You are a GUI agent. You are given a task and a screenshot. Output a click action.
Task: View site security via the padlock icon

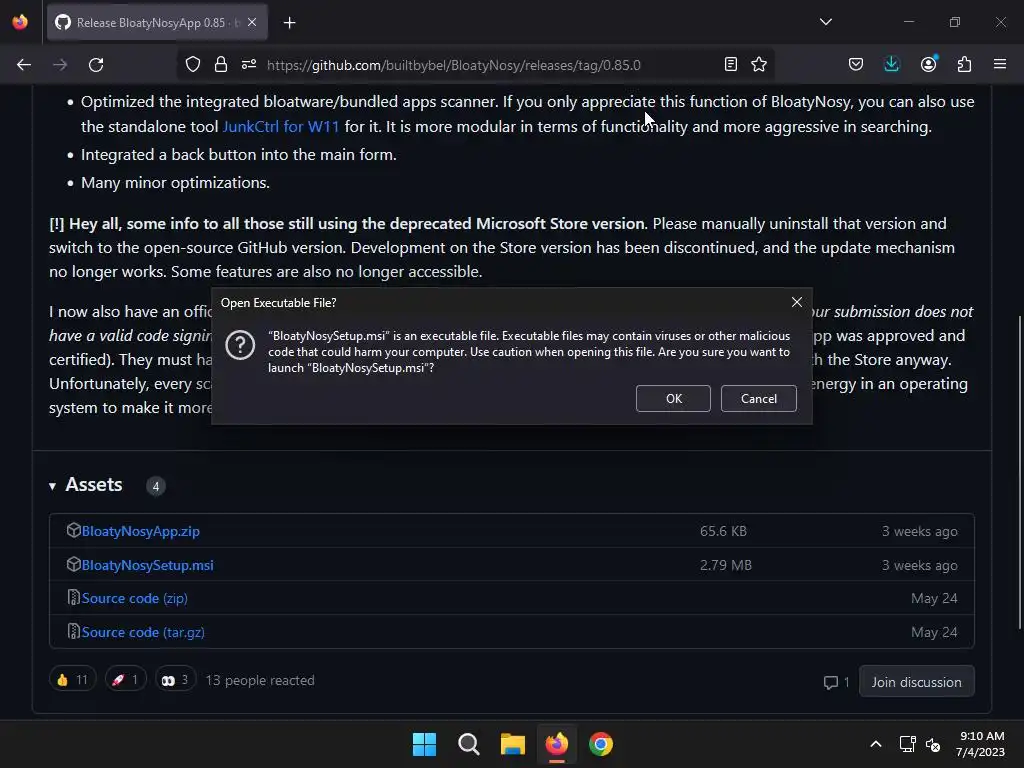(221, 65)
